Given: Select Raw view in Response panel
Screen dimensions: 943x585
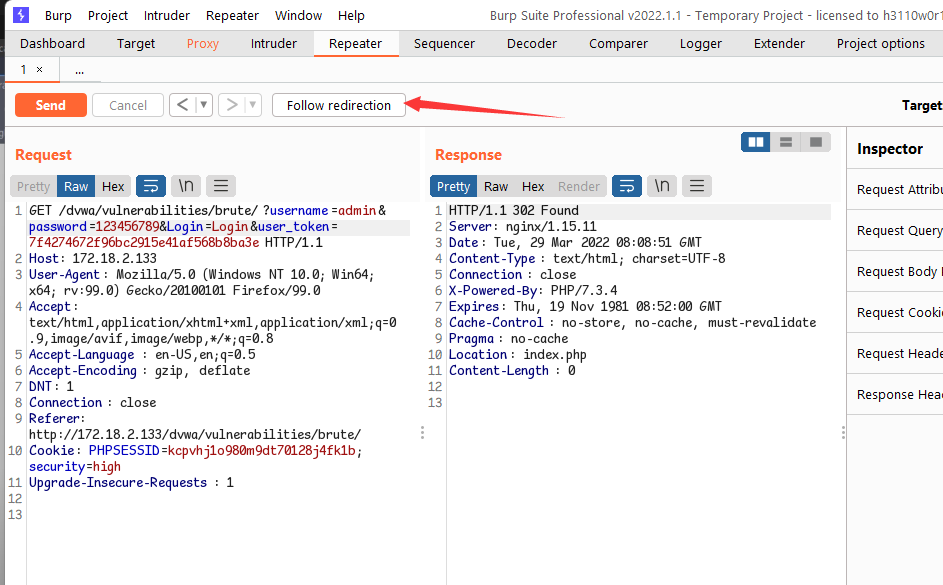Looking at the screenshot, I should 496,186.
